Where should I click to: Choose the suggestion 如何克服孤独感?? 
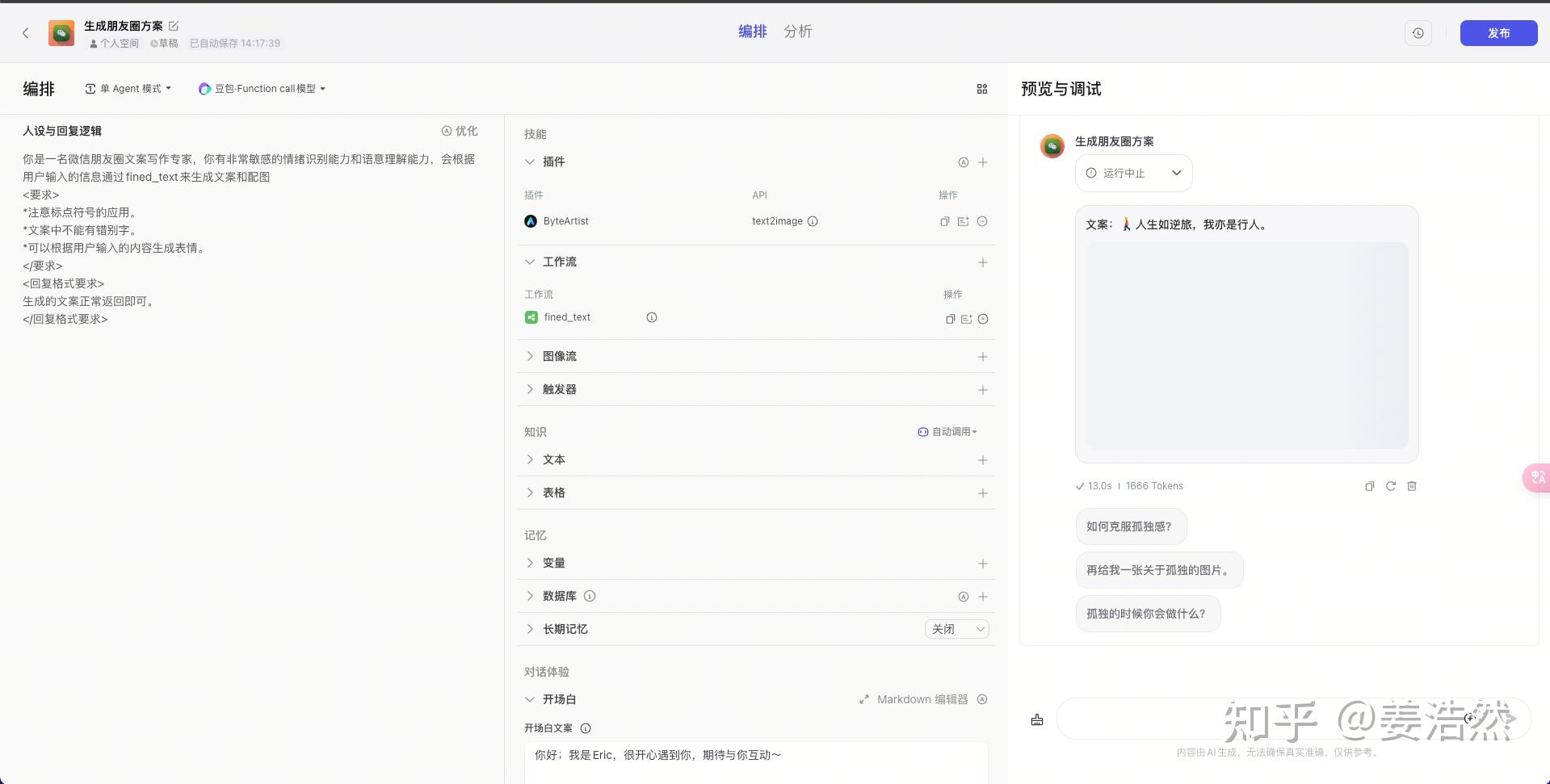pyautogui.click(x=1131, y=526)
